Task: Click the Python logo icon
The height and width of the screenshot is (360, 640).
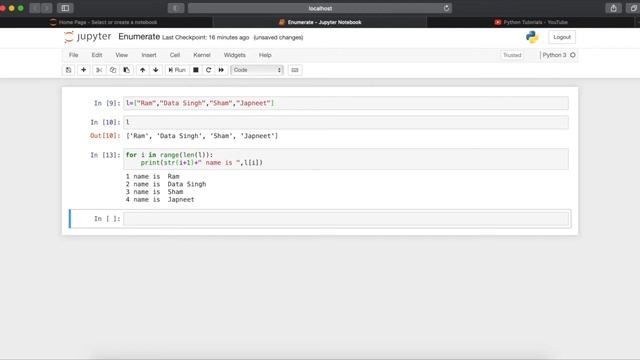Action: click(x=532, y=37)
